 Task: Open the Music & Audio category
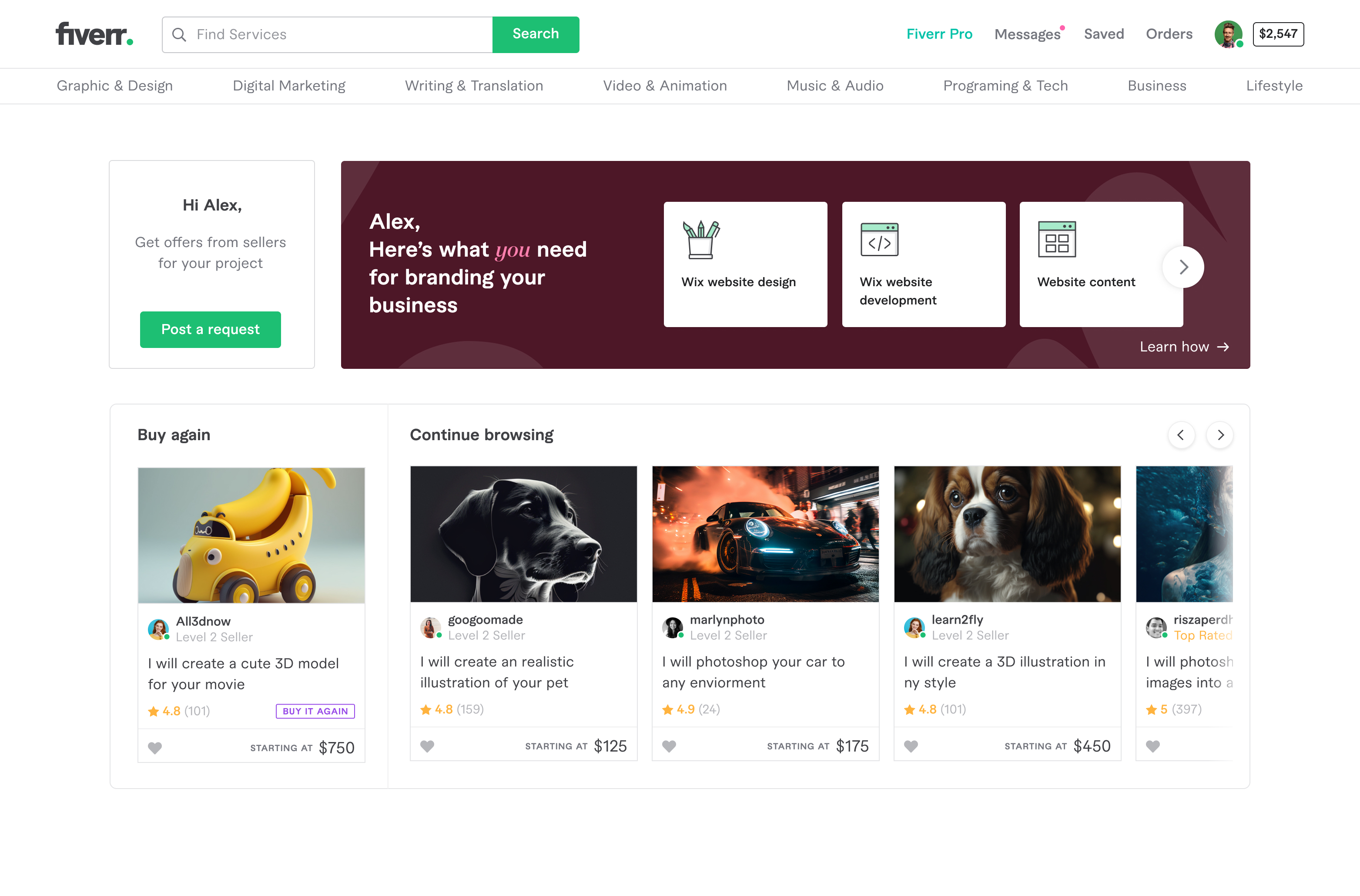click(x=835, y=86)
